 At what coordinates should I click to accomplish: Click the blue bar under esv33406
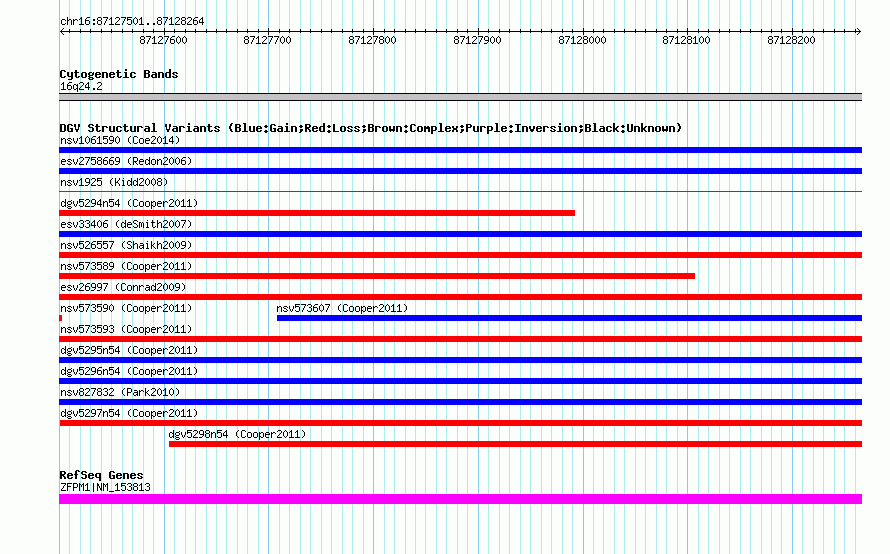[460, 234]
